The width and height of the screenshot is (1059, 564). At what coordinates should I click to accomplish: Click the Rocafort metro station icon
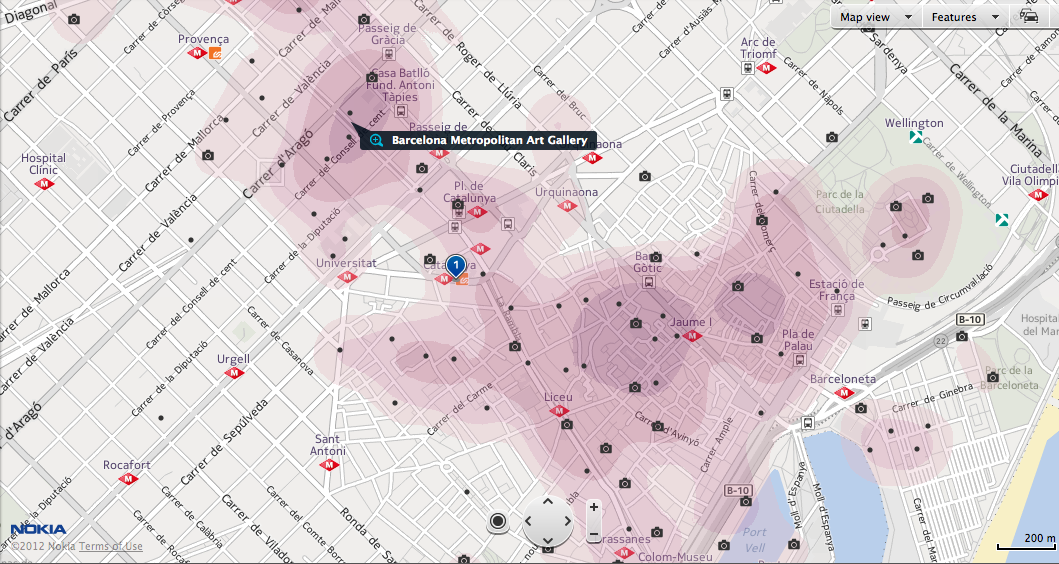(x=128, y=478)
